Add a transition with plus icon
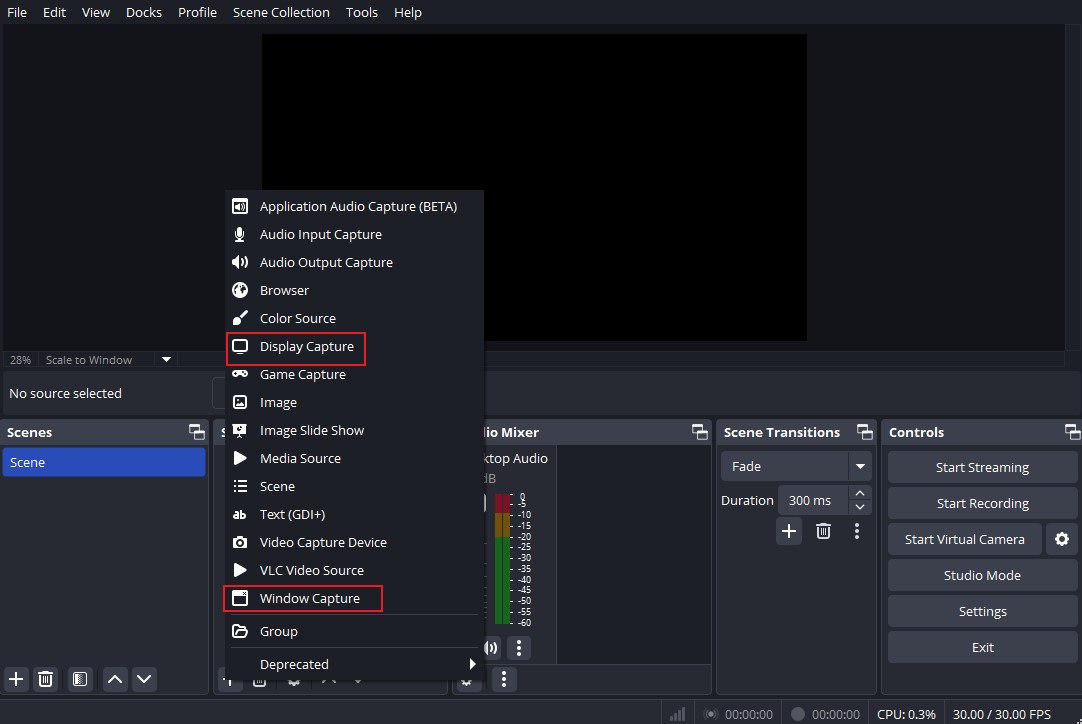1082x724 pixels. [789, 531]
